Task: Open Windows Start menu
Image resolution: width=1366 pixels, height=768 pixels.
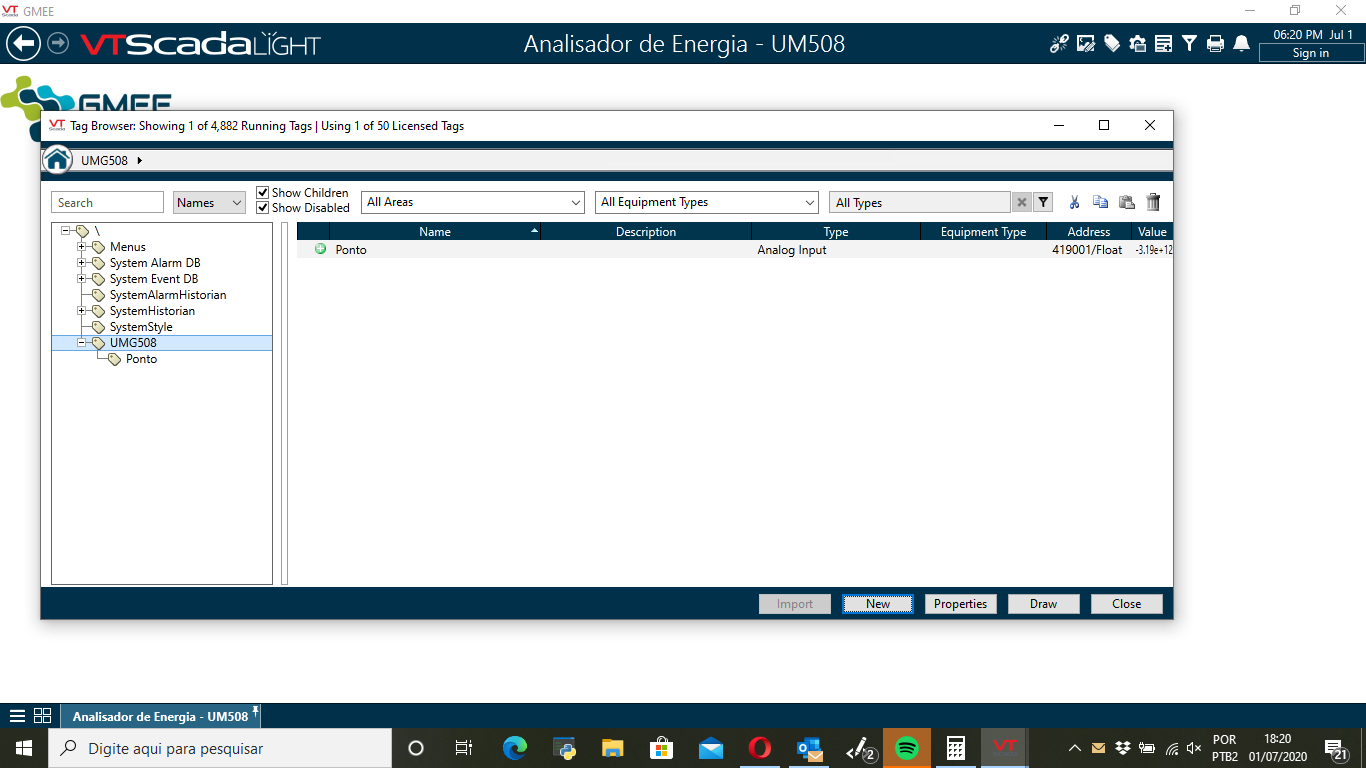Action: coord(23,748)
